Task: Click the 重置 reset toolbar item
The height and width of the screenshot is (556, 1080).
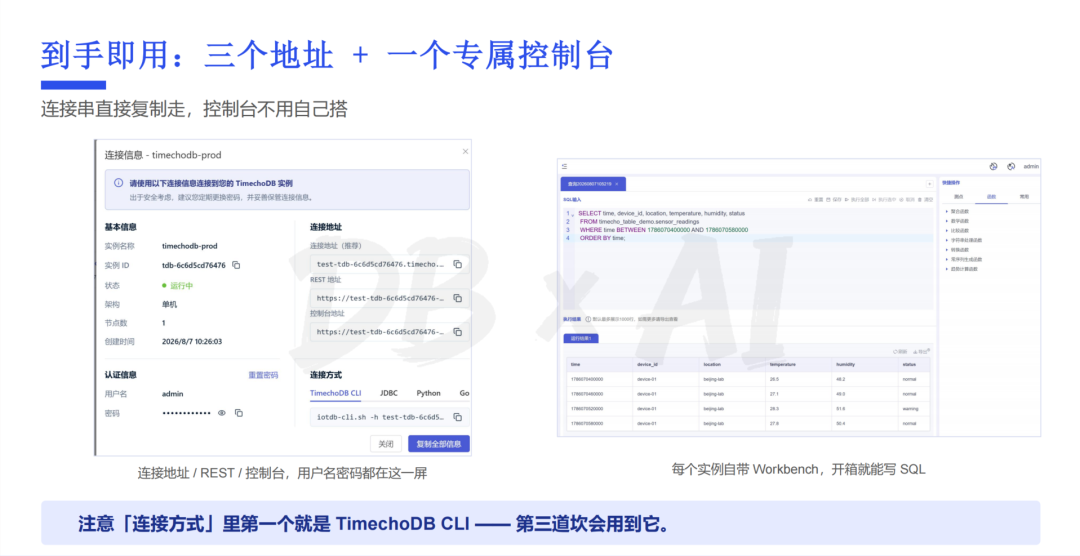Action: pos(816,200)
